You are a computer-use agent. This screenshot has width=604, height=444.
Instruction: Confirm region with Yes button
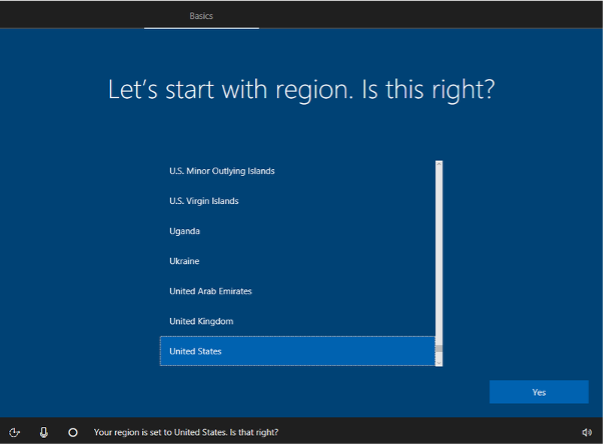(539, 392)
